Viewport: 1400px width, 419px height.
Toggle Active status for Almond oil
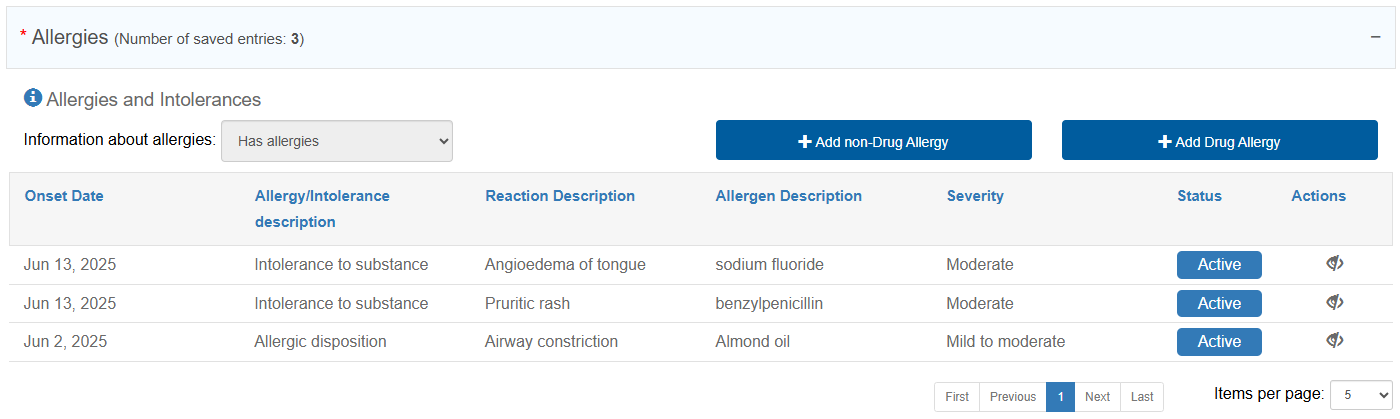coord(1219,341)
